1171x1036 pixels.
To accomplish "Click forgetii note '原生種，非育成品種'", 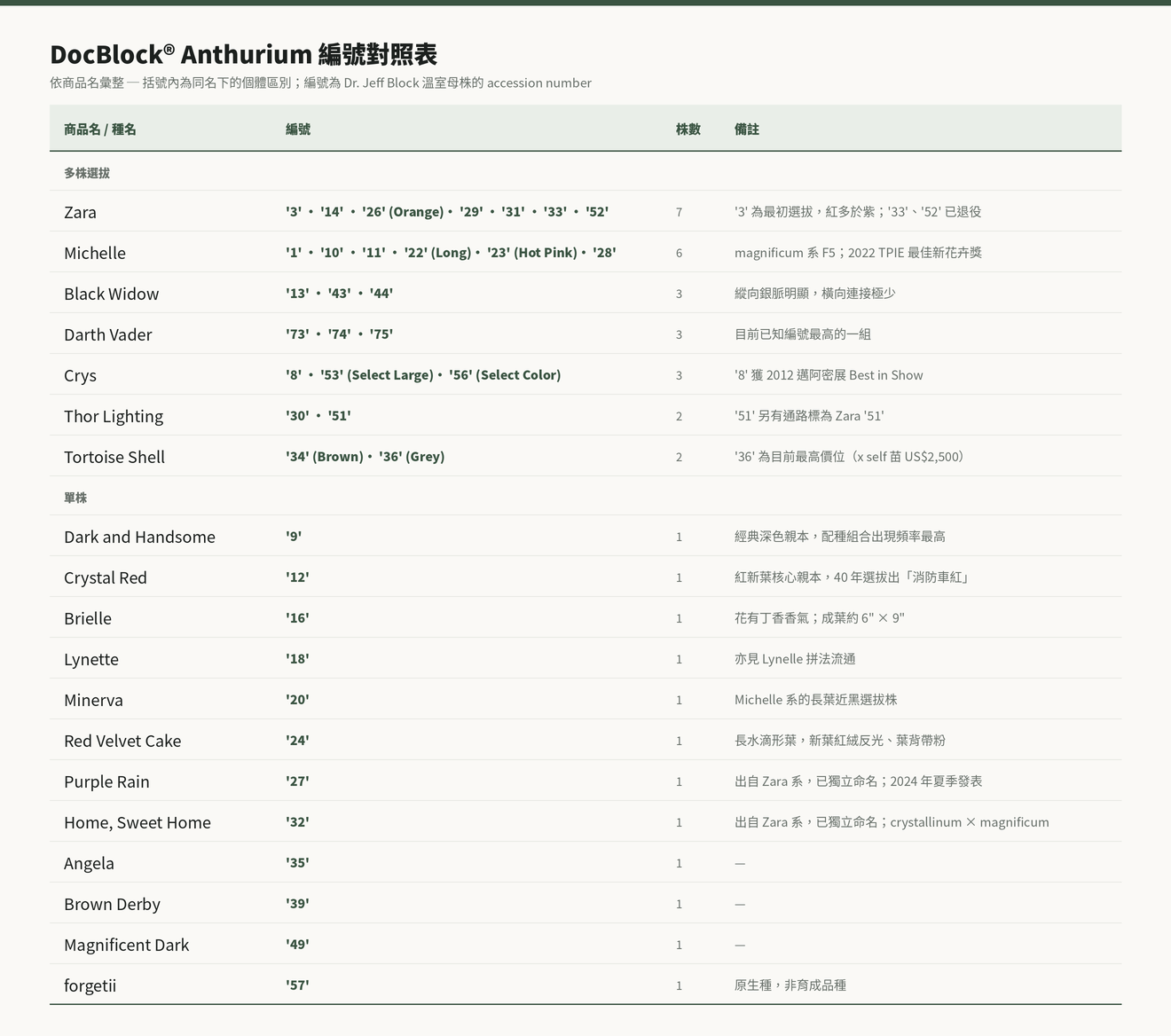I will [x=790, y=985].
